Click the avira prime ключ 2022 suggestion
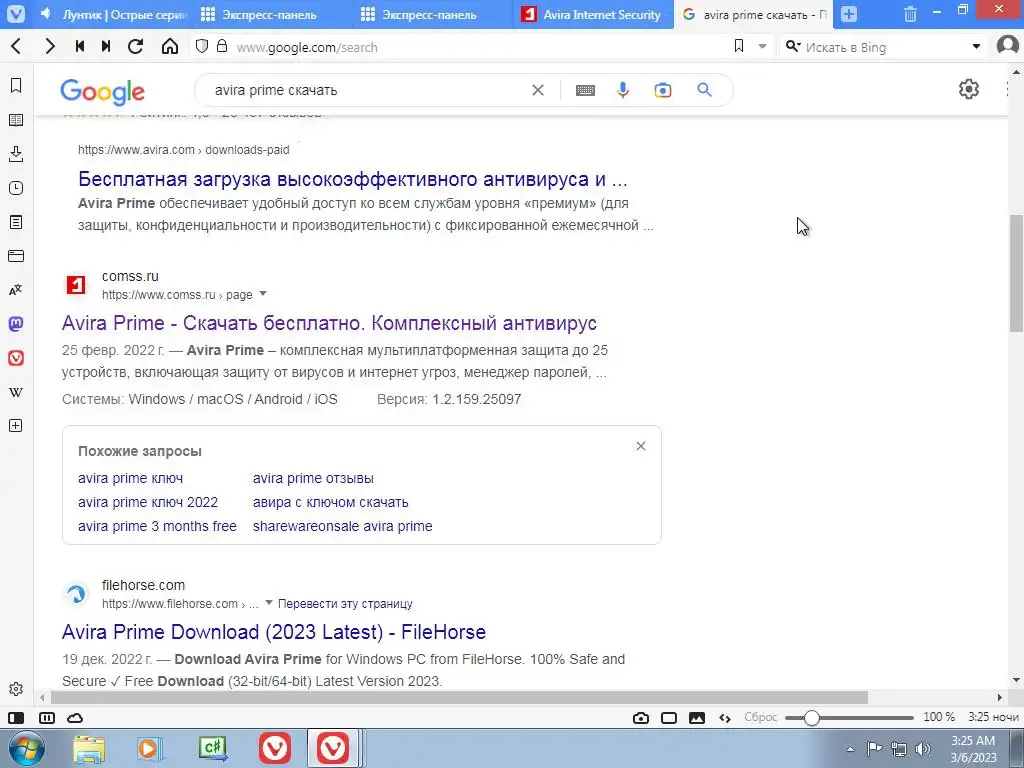Screen dimensions: 1024x768 [148, 502]
